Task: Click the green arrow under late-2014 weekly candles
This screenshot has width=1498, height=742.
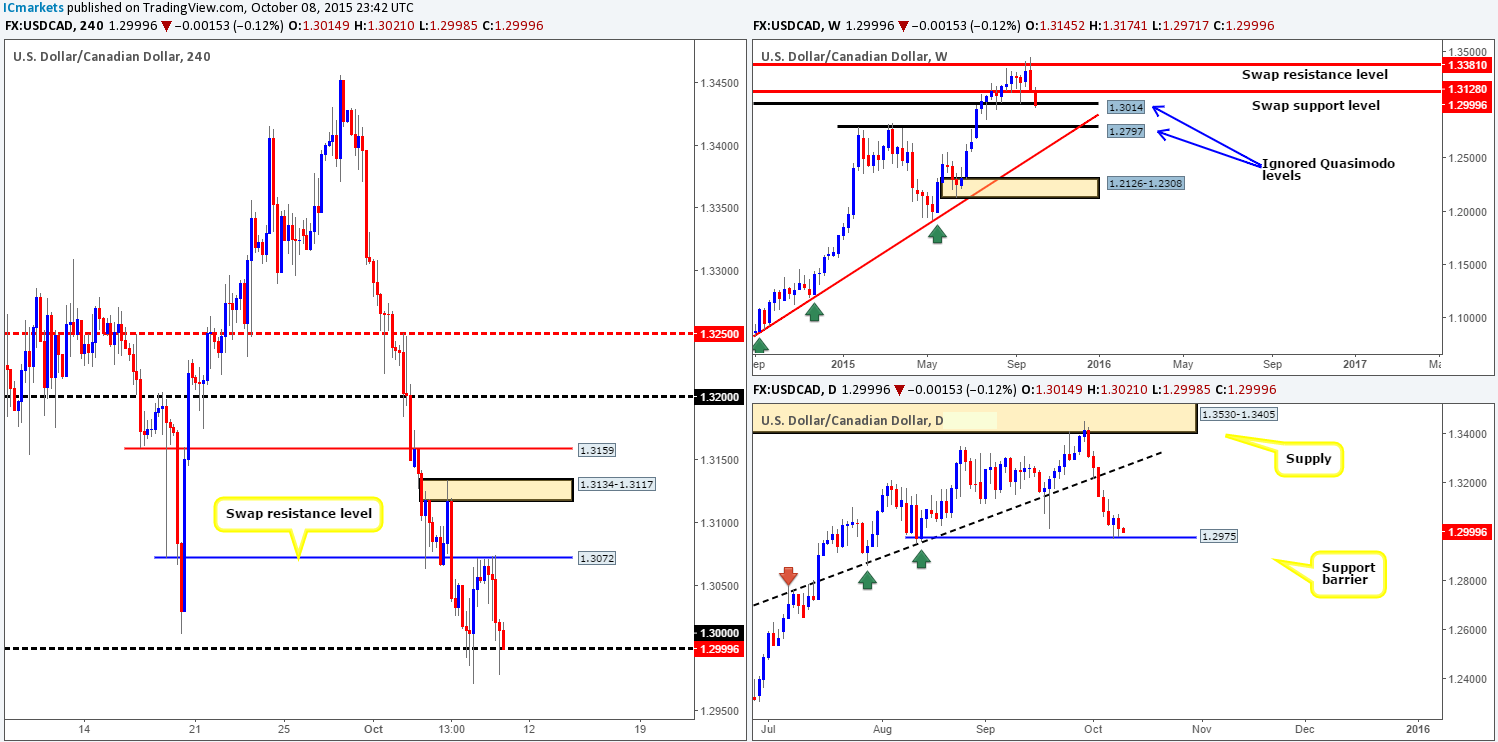Action: pyautogui.click(x=815, y=312)
